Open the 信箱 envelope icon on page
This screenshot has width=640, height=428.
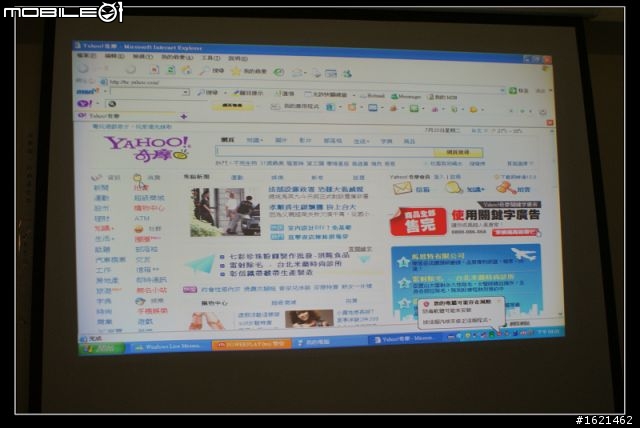[x=402, y=188]
